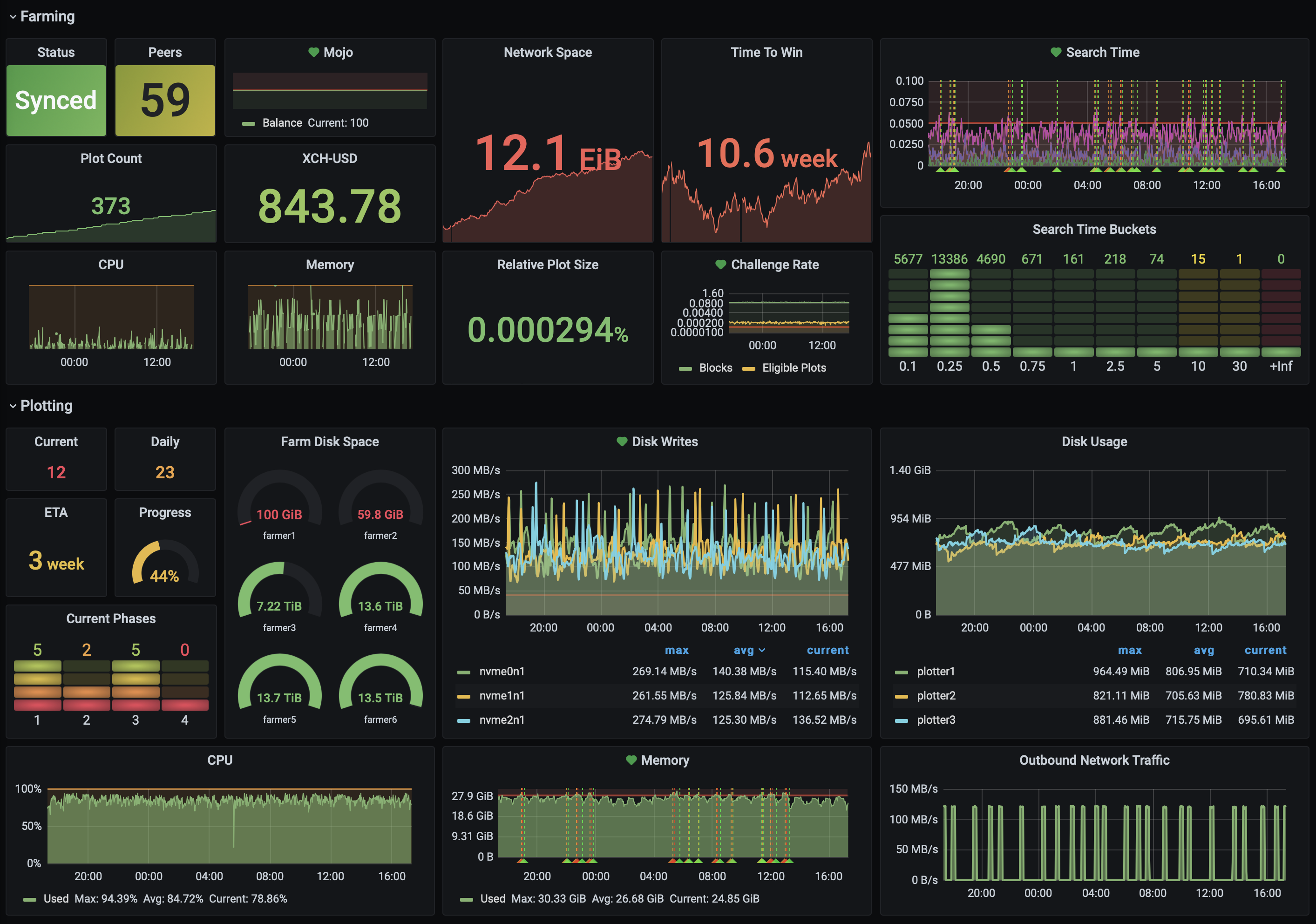The image size is (1316, 924).
Task: Click the plotting Memory panel heart icon
Action: 631,760
